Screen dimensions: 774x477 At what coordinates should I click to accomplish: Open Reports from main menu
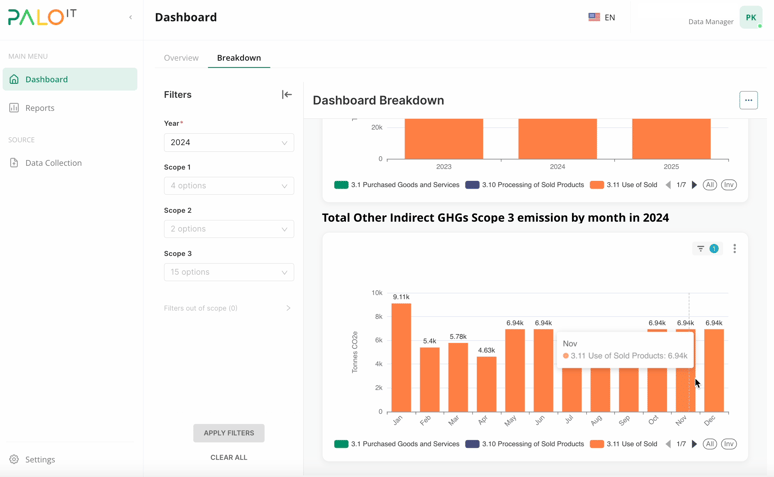click(x=40, y=108)
